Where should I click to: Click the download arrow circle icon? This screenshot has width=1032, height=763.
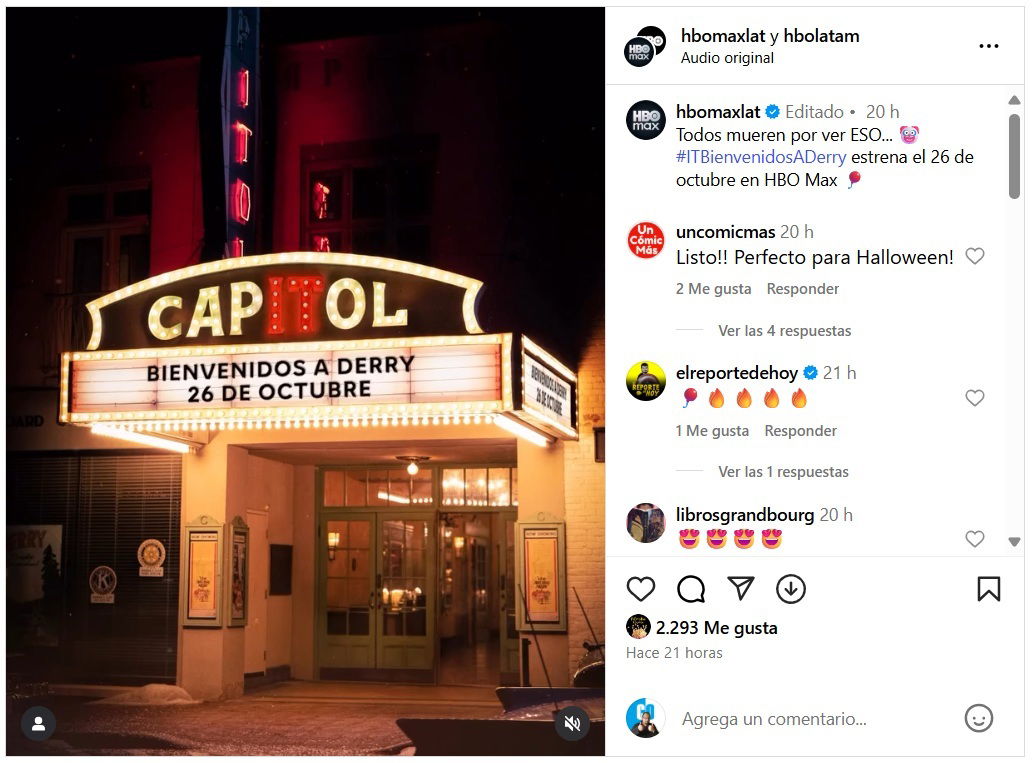(790, 589)
